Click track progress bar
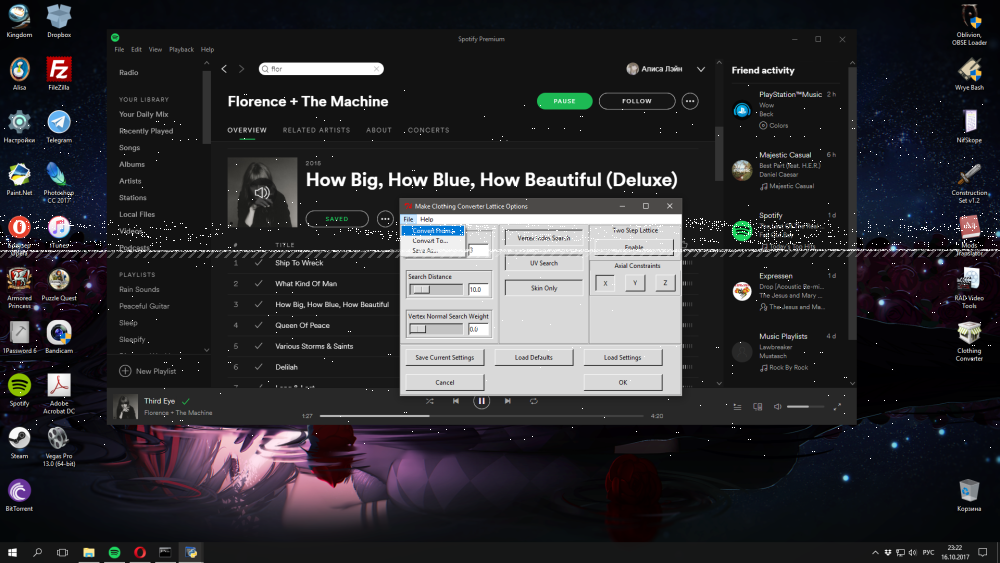The height and width of the screenshot is (563, 1000). (481, 416)
